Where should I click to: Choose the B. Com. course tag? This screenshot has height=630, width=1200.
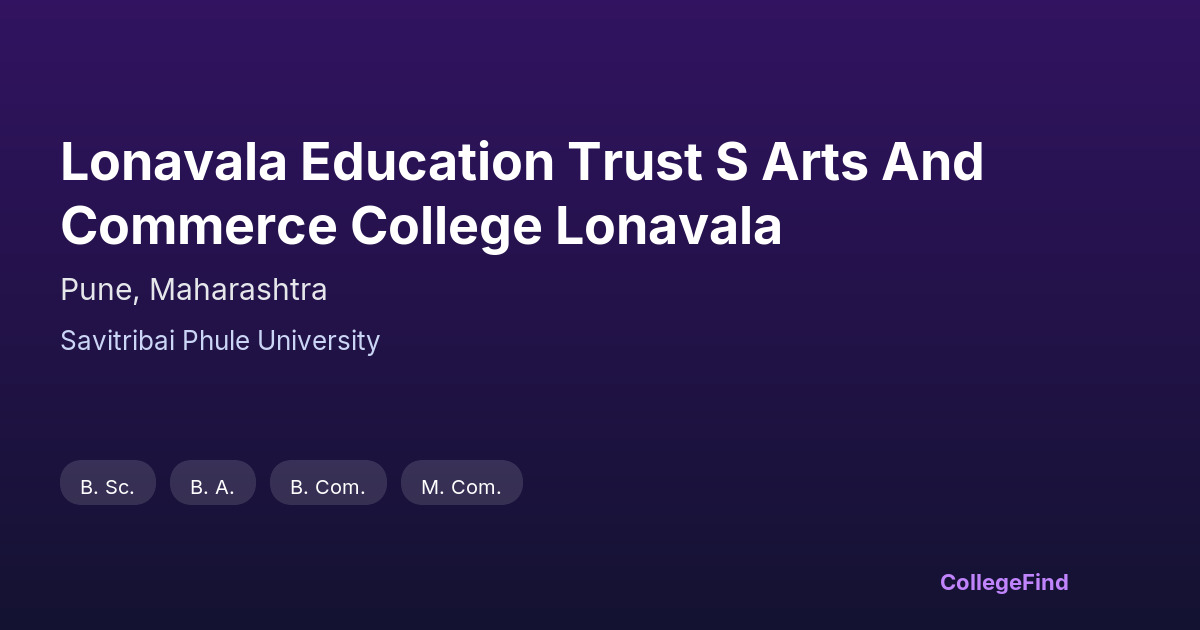328,487
